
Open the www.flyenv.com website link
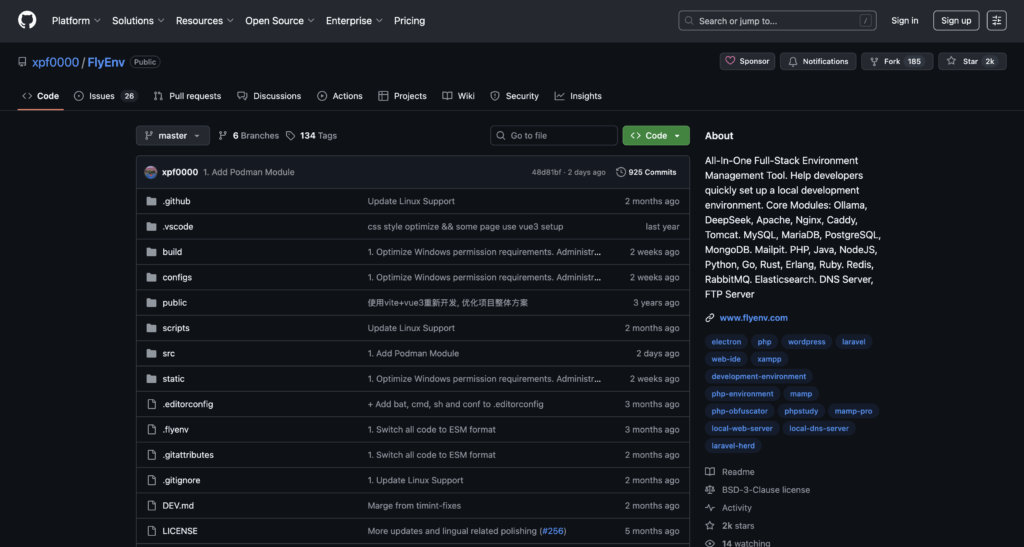tap(754, 318)
